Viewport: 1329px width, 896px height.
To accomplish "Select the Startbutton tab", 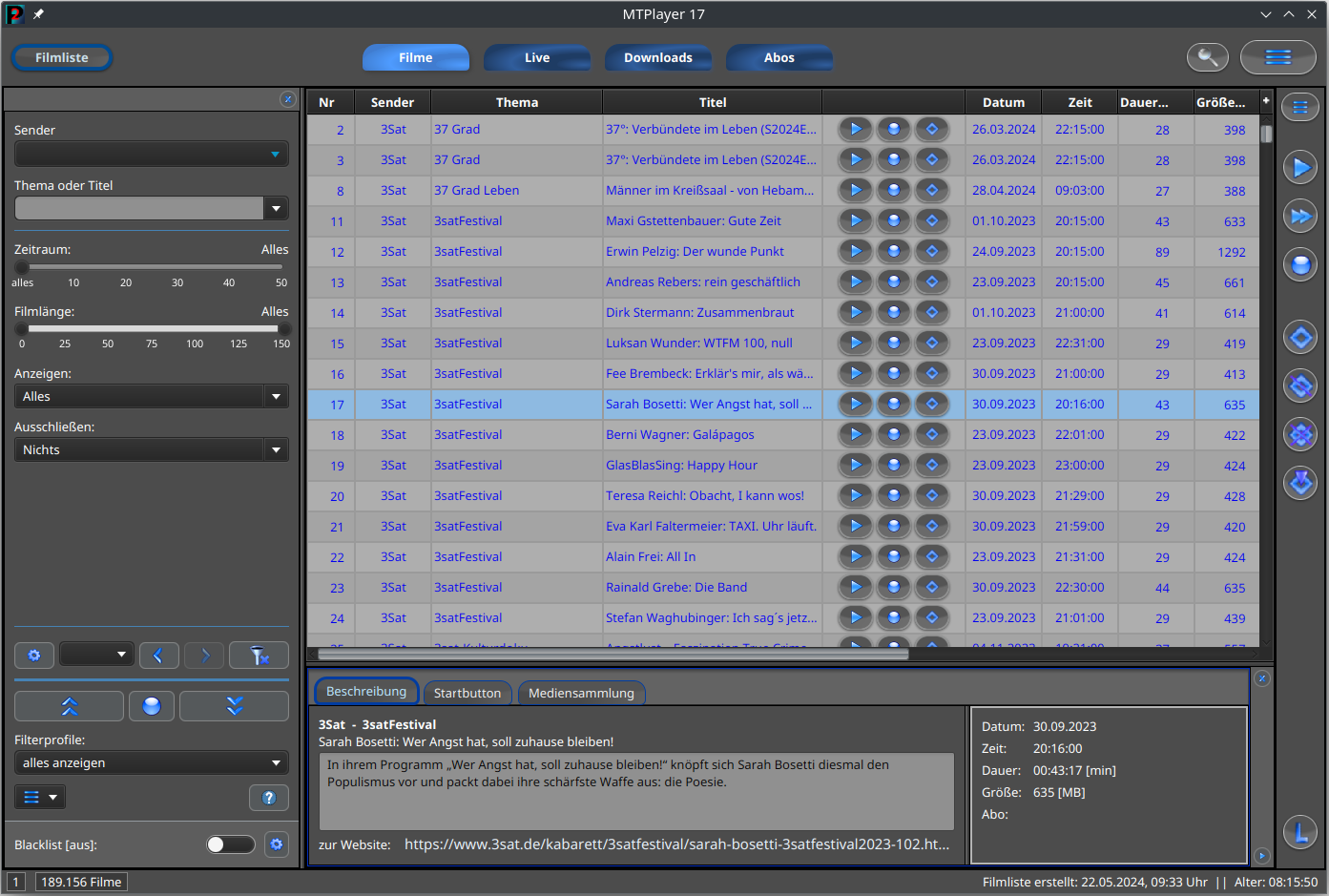I will click(467, 693).
